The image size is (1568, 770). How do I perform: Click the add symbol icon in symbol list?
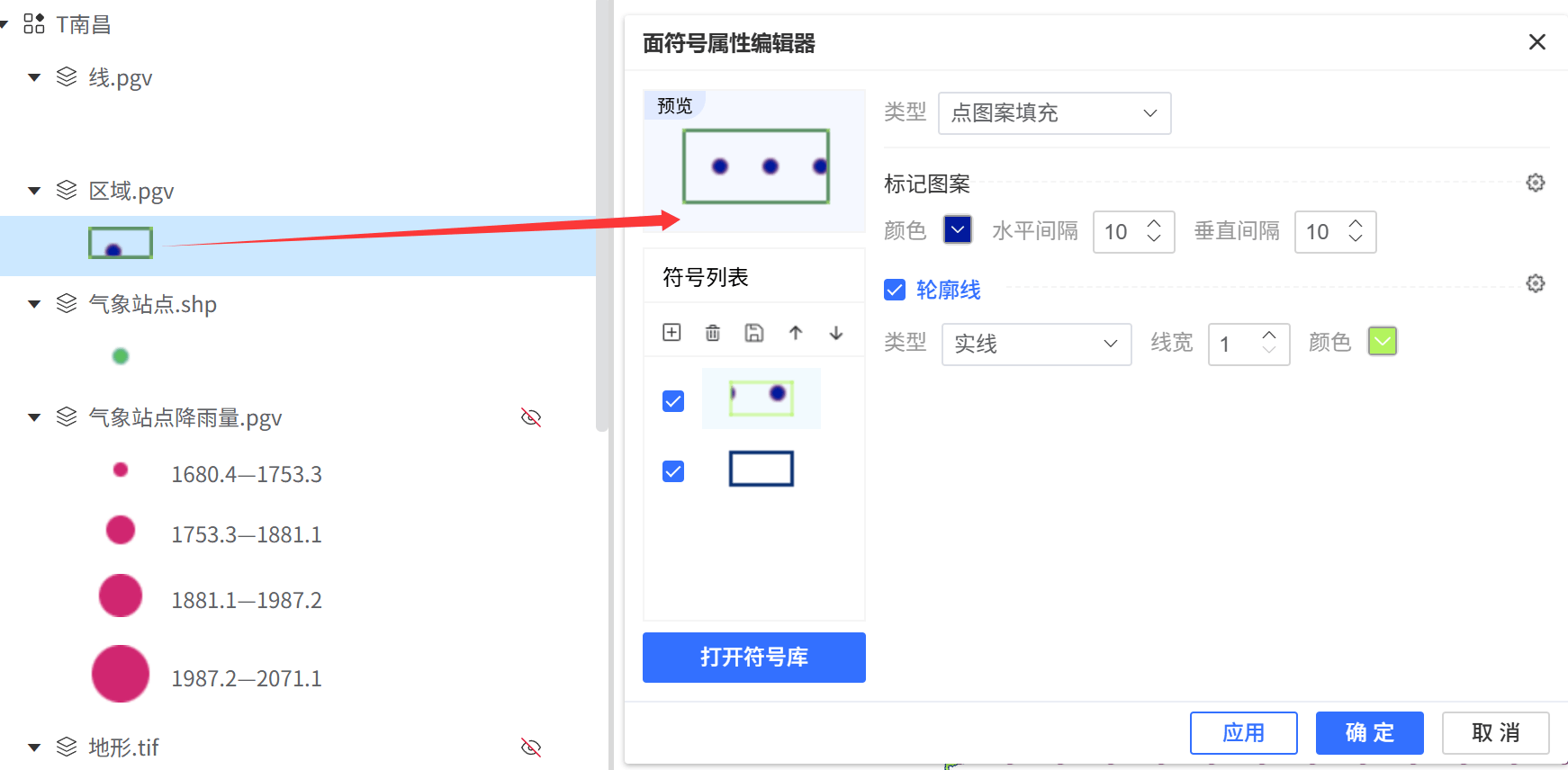point(671,333)
